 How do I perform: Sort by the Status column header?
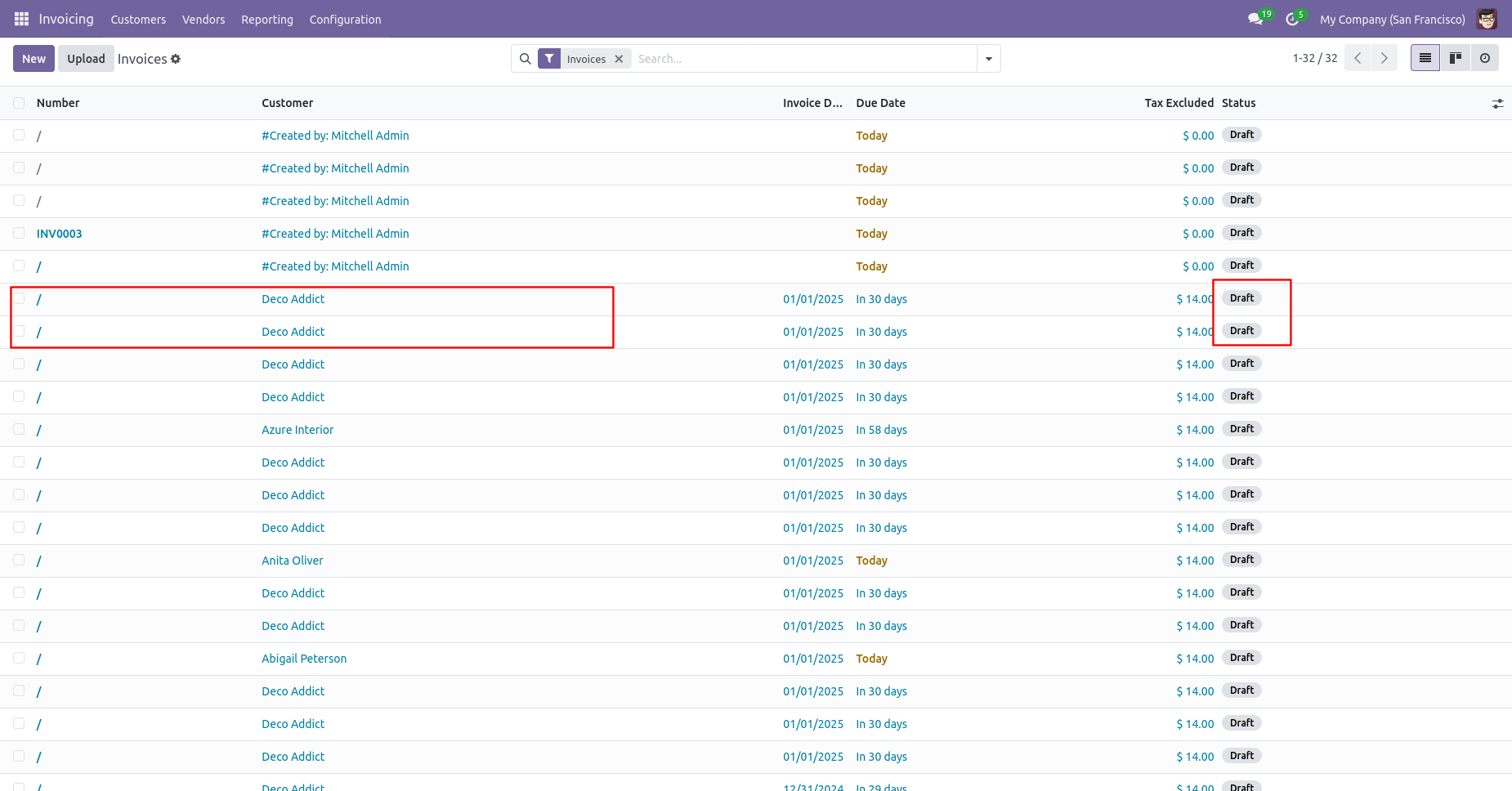click(x=1239, y=103)
